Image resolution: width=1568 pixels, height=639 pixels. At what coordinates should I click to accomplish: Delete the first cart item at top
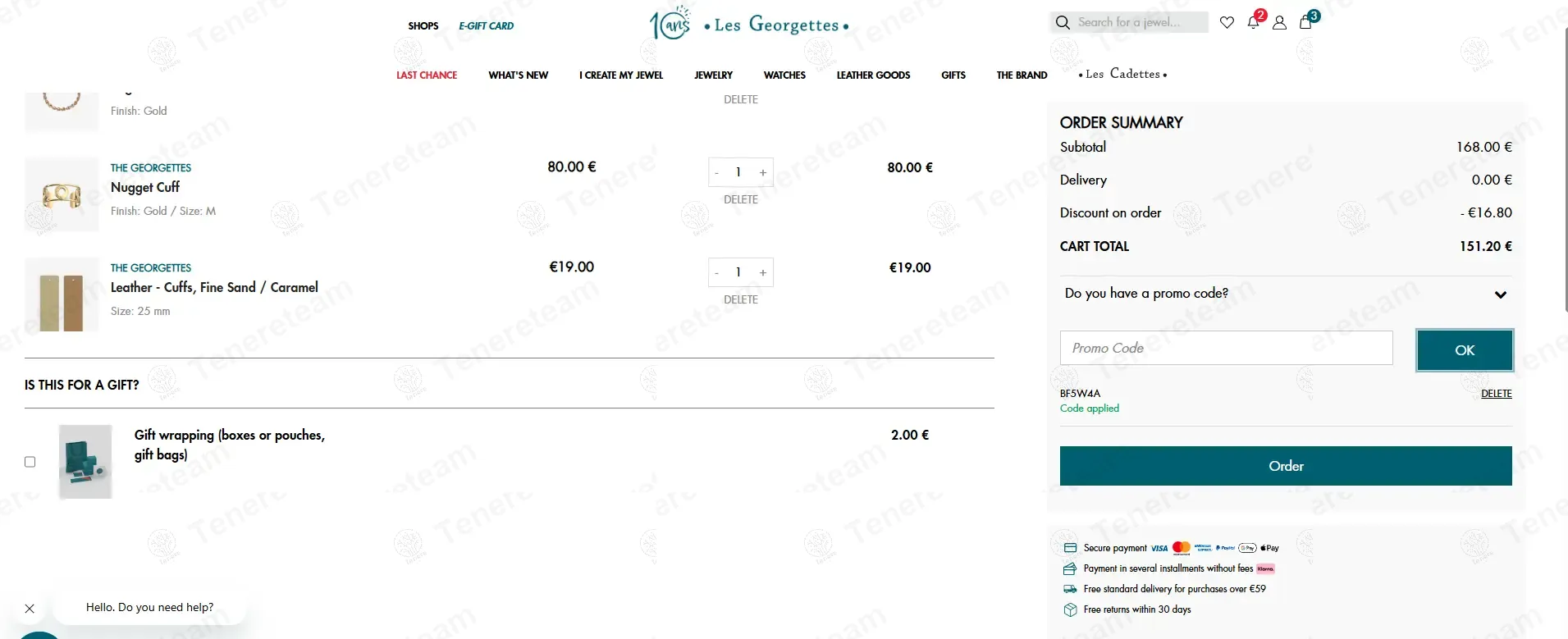click(x=741, y=99)
